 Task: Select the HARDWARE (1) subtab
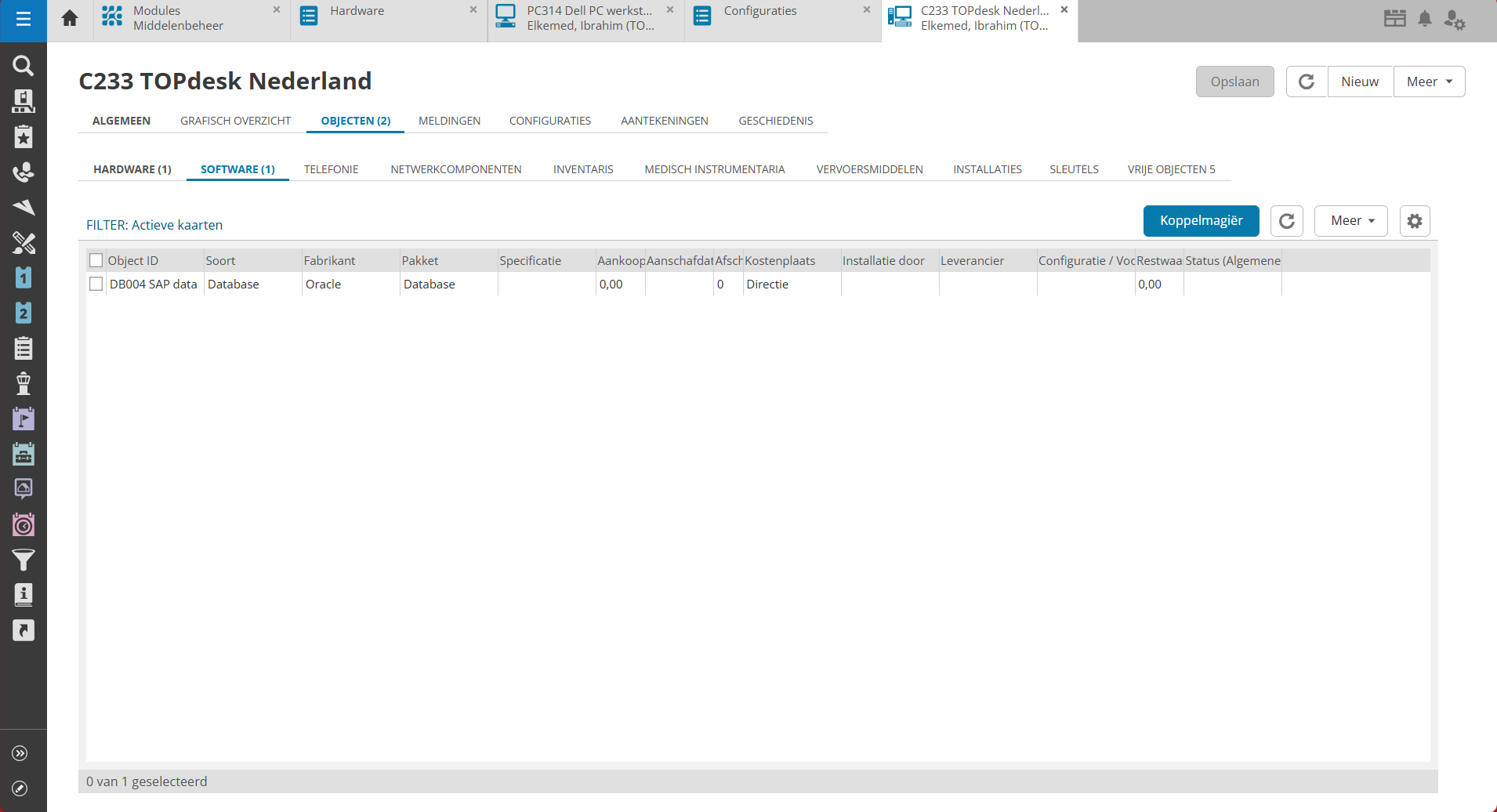point(132,169)
